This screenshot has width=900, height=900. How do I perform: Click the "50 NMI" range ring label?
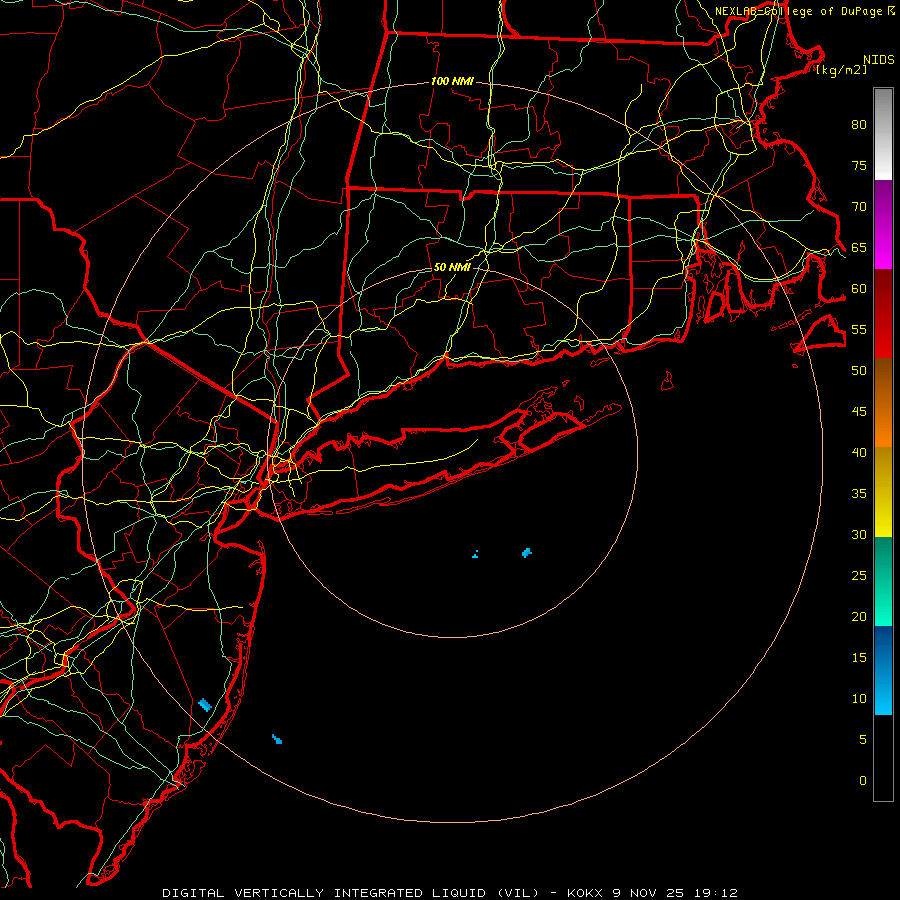pos(452,267)
